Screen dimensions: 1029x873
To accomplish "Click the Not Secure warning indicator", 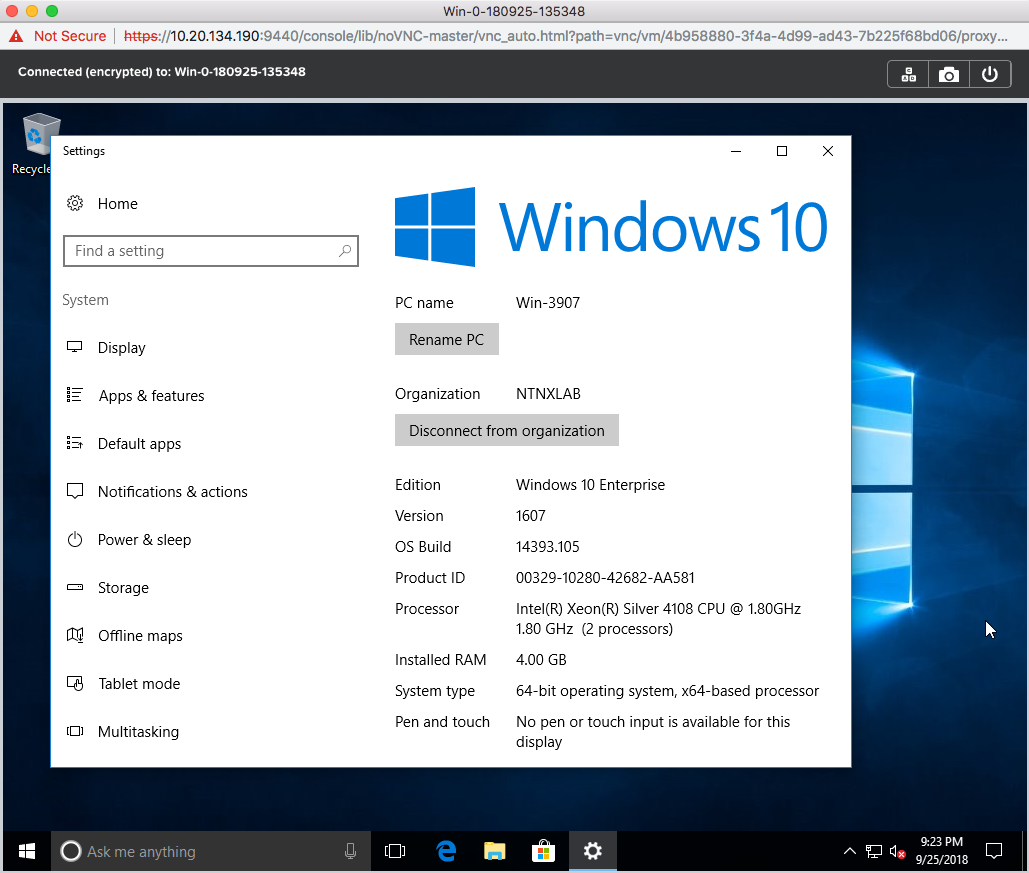I will (58, 36).
